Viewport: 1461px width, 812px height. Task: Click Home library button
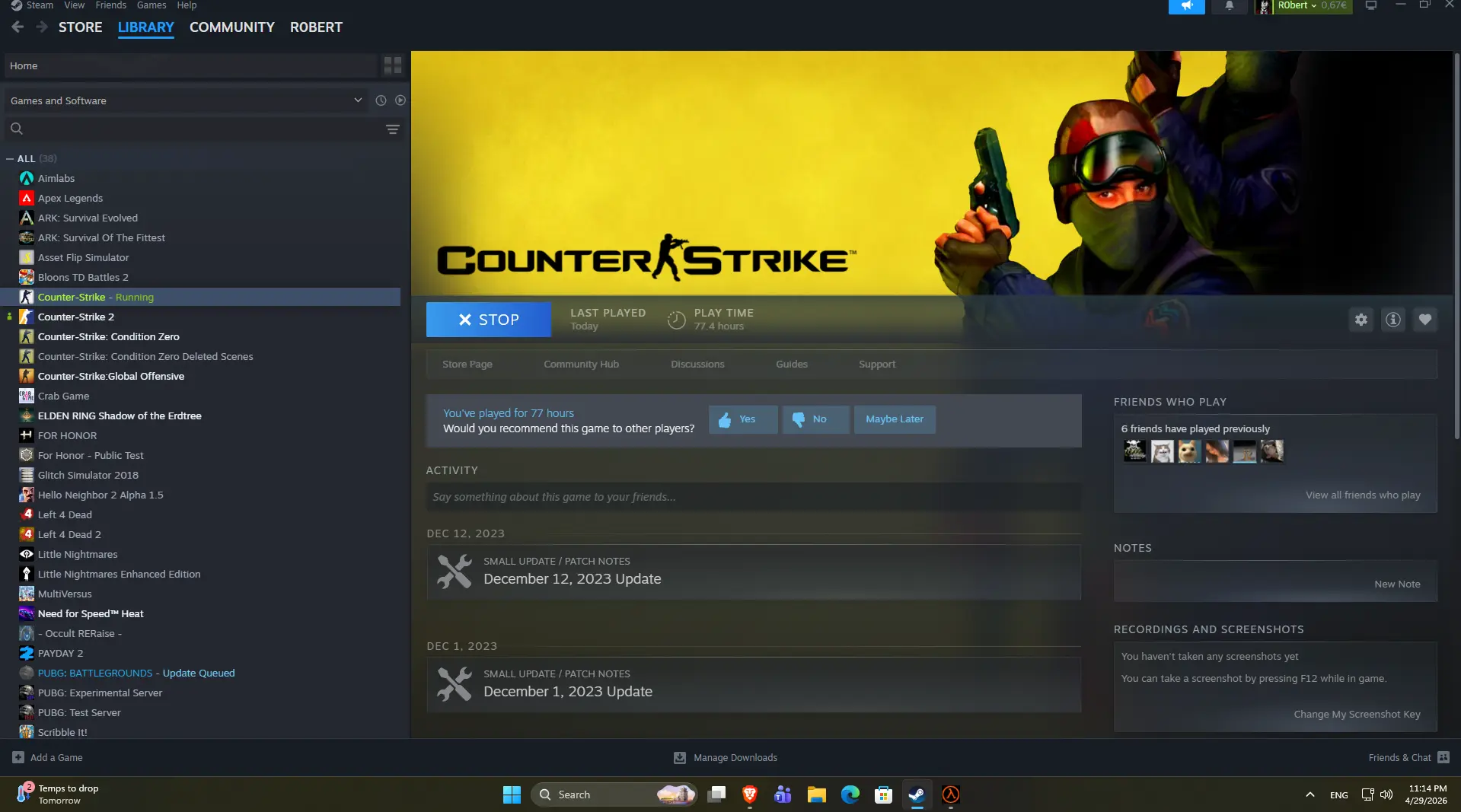(191, 66)
